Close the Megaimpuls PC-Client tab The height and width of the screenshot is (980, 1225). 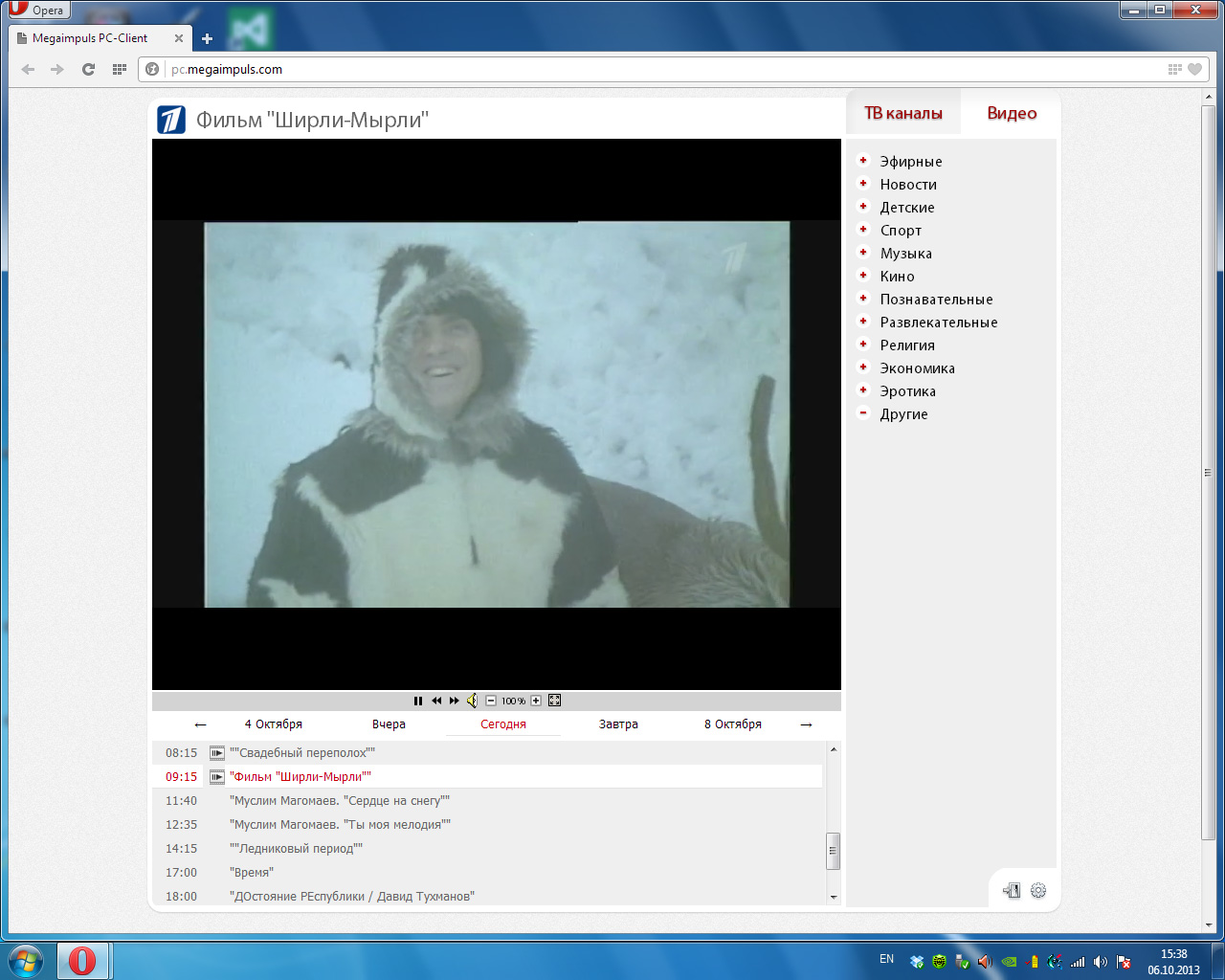tap(179, 38)
